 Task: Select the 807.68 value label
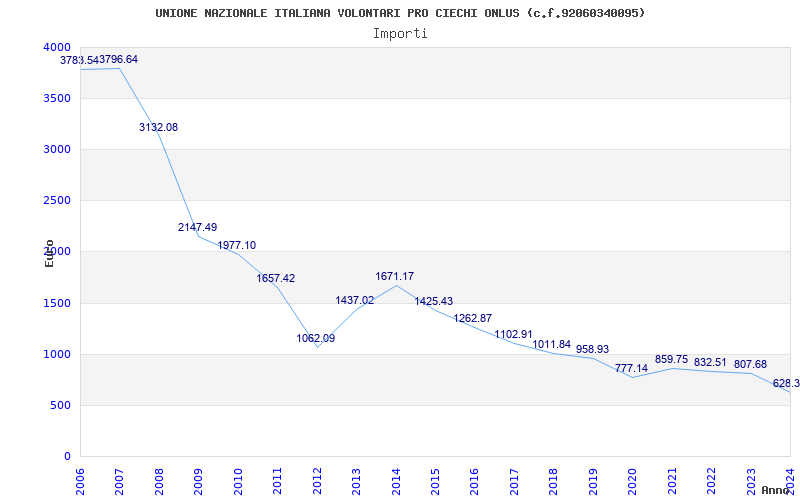pyautogui.click(x=751, y=365)
